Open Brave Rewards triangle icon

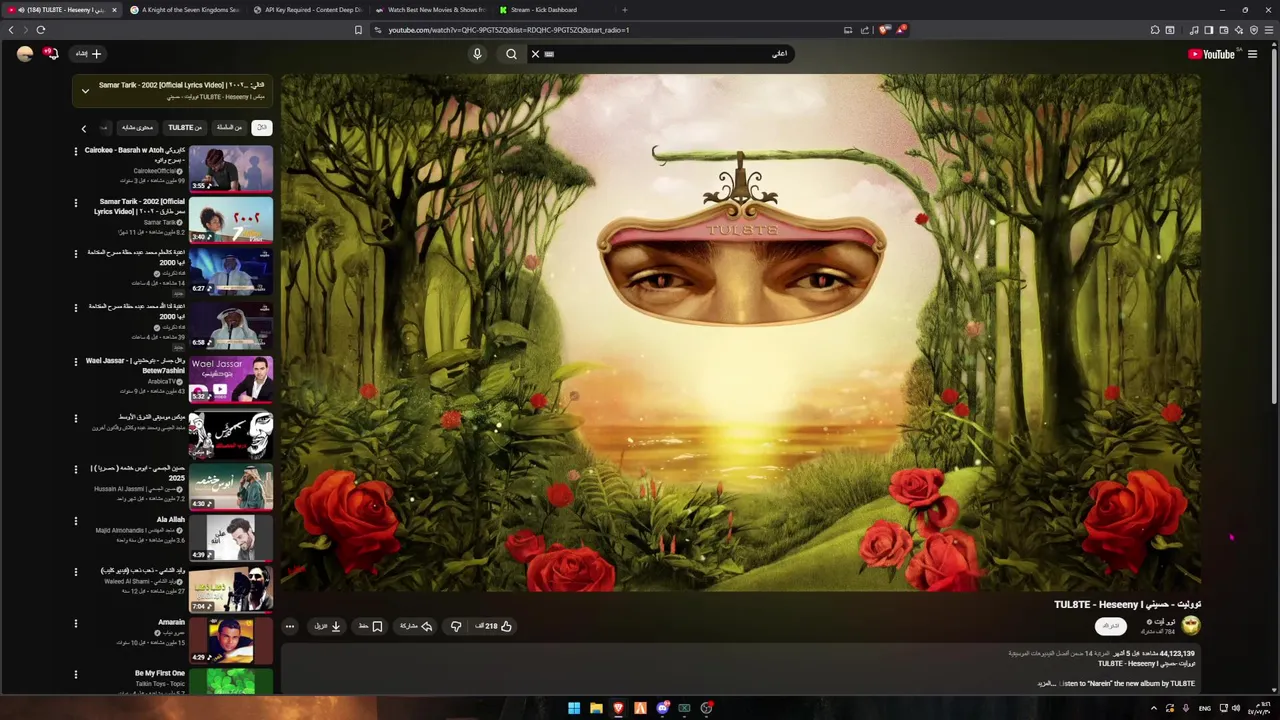(901, 30)
